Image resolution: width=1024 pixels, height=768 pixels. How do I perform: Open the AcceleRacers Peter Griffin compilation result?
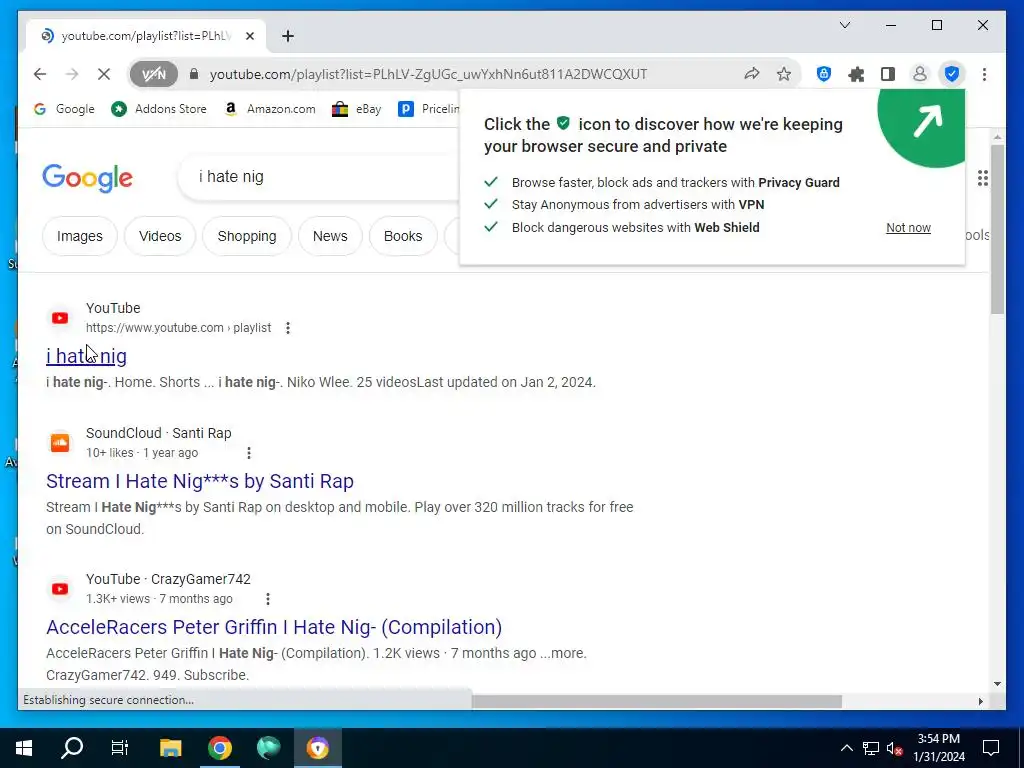click(x=274, y=627)
